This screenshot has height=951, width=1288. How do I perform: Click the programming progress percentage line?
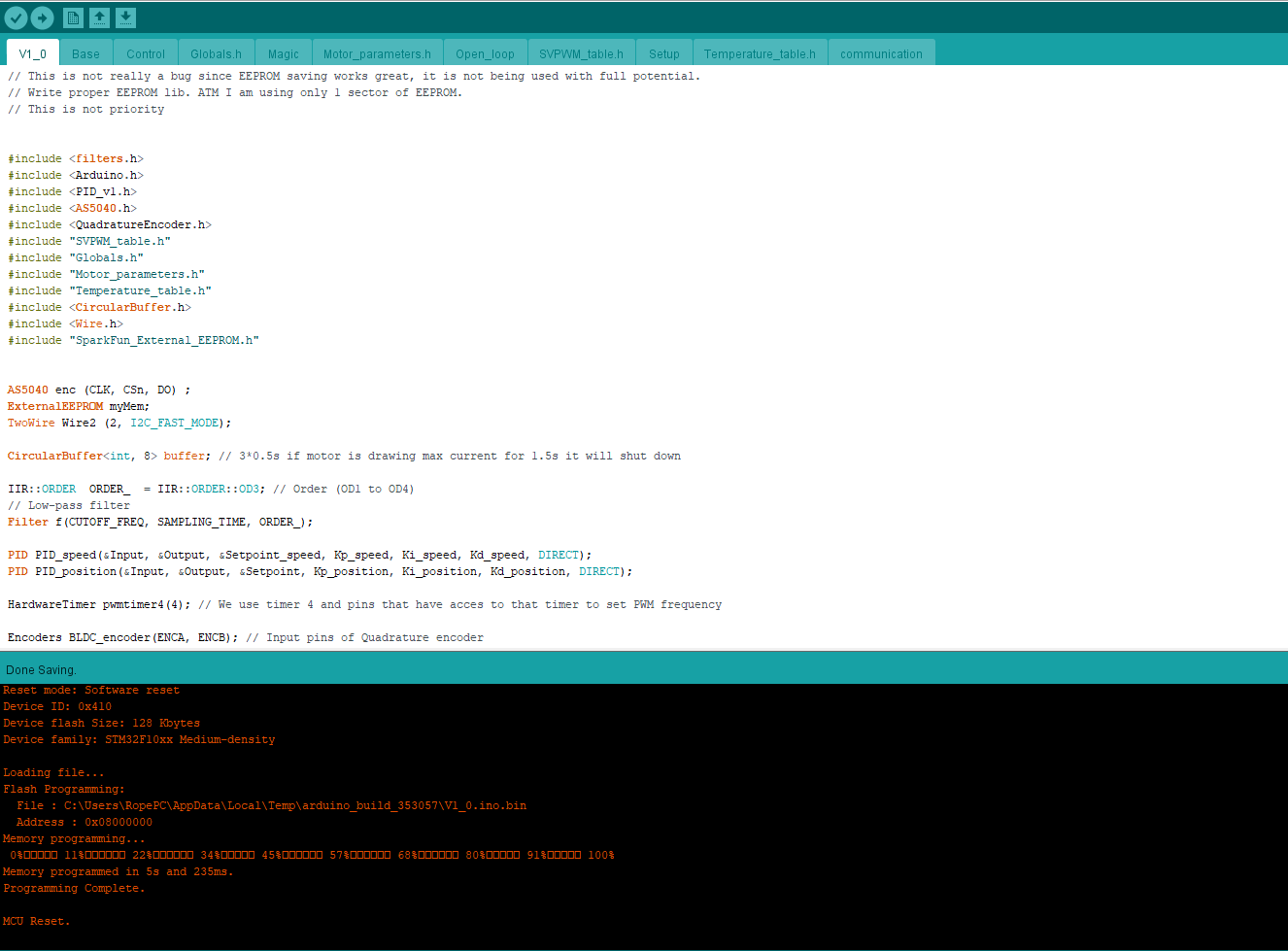point(312,855)
